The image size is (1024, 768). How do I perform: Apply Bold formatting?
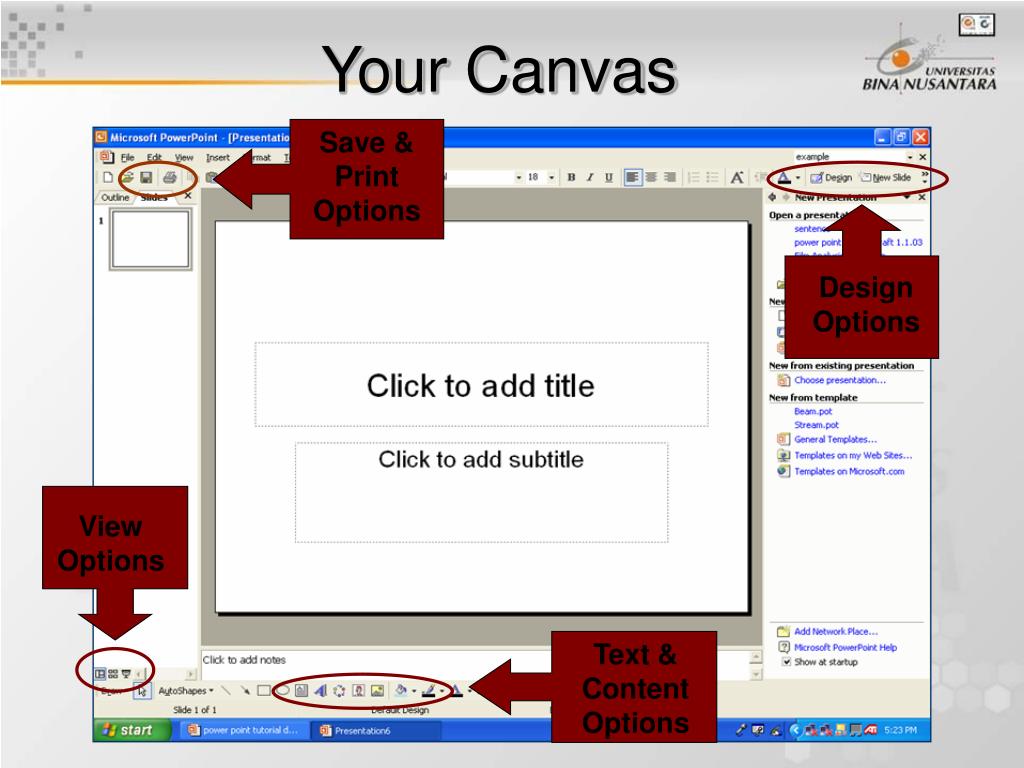click(x=571, y=177)
